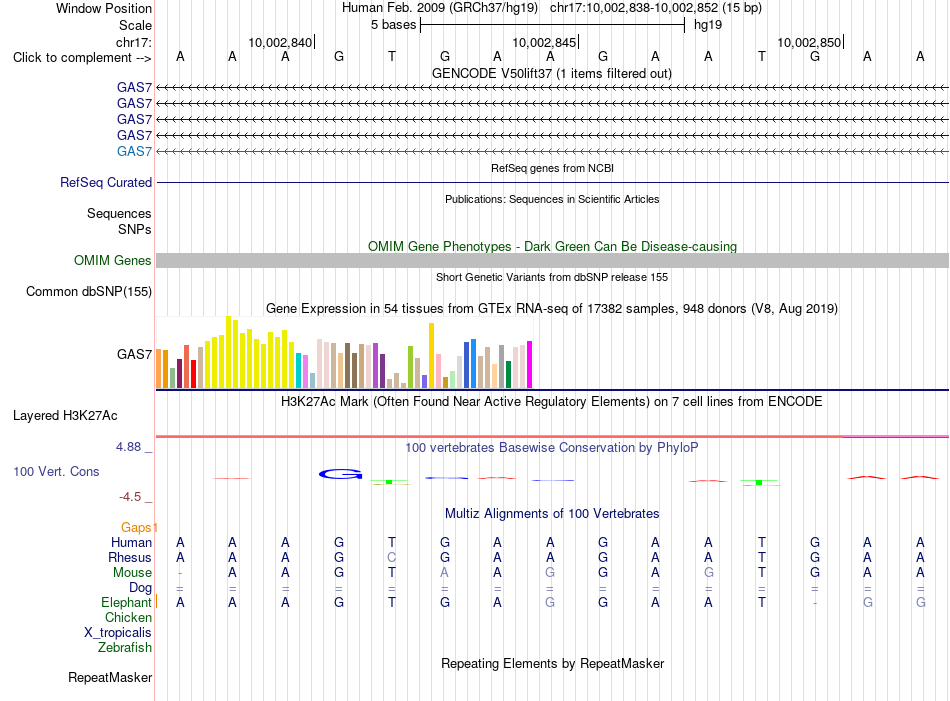Screen dimensions: 950x701
Task: Open the OMIM Genes track label
Action: 113,261
